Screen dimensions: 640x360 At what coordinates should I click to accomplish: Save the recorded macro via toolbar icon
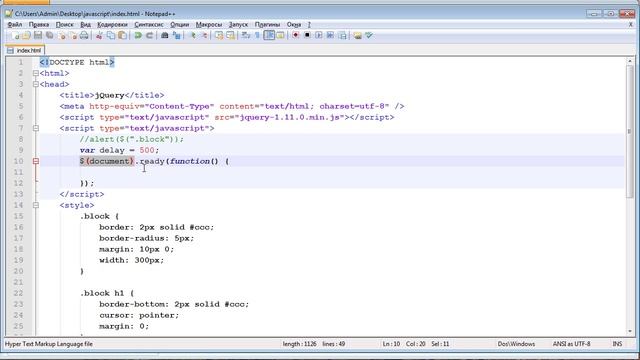point(342,36)
